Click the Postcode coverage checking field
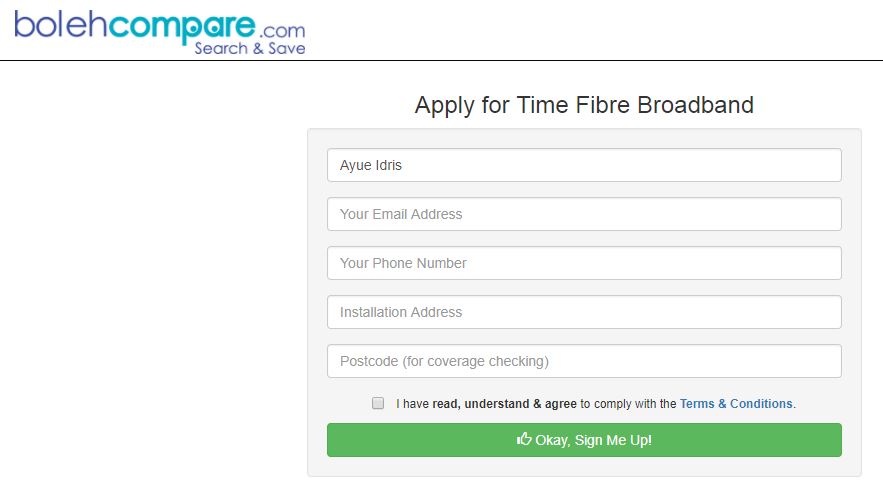 point(584,361)
